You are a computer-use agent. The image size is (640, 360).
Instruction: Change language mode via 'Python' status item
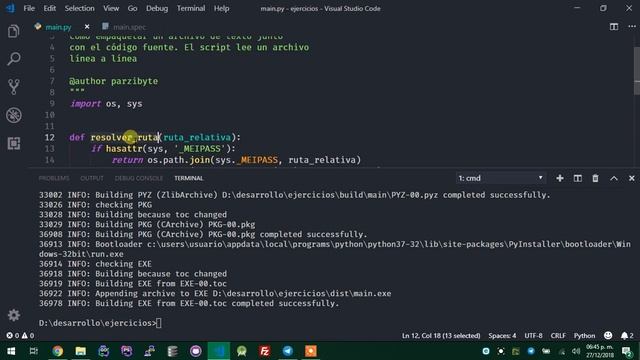(584, 336)
